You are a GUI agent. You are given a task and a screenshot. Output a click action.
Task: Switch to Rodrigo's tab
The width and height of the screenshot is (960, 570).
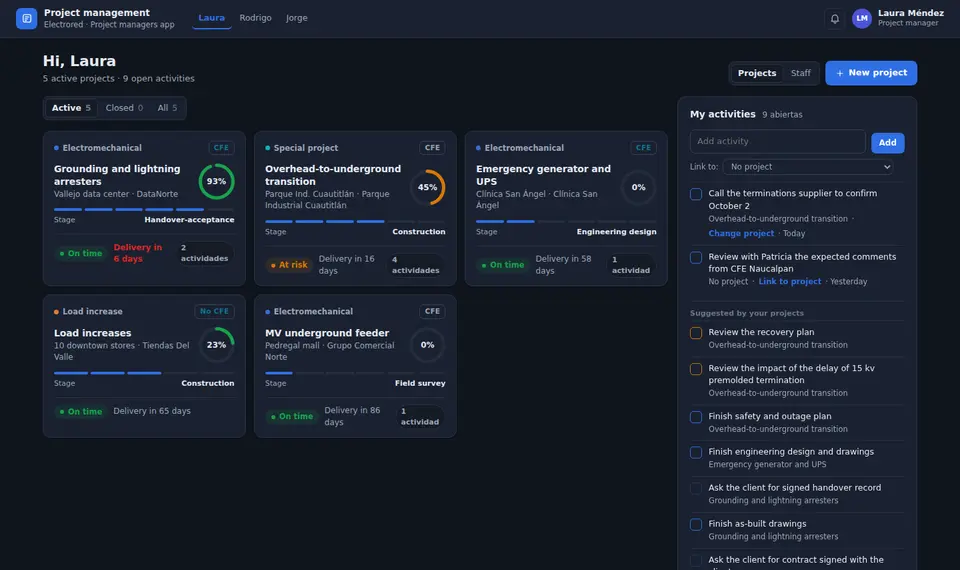tap(255, 18)
